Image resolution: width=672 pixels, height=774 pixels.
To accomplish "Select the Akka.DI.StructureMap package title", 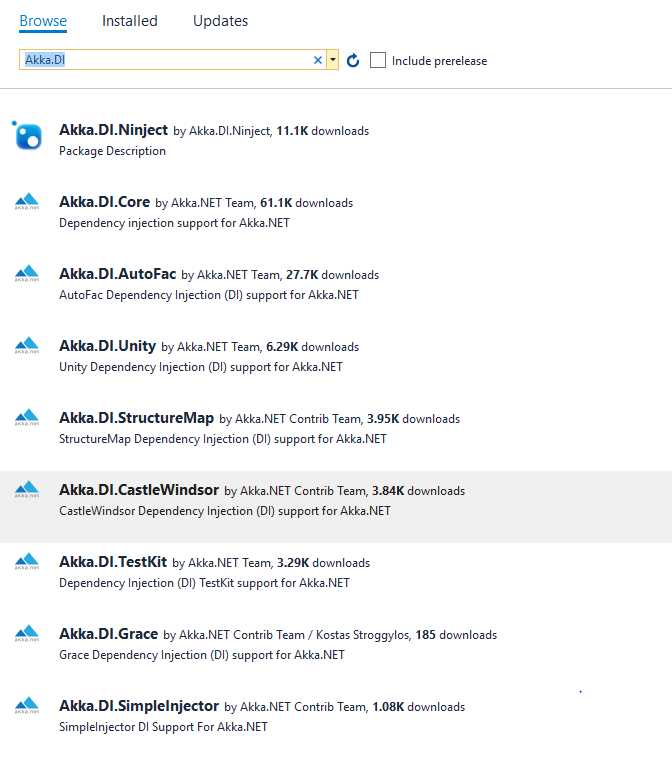I will pyautogui.click(x=136, y=418).
